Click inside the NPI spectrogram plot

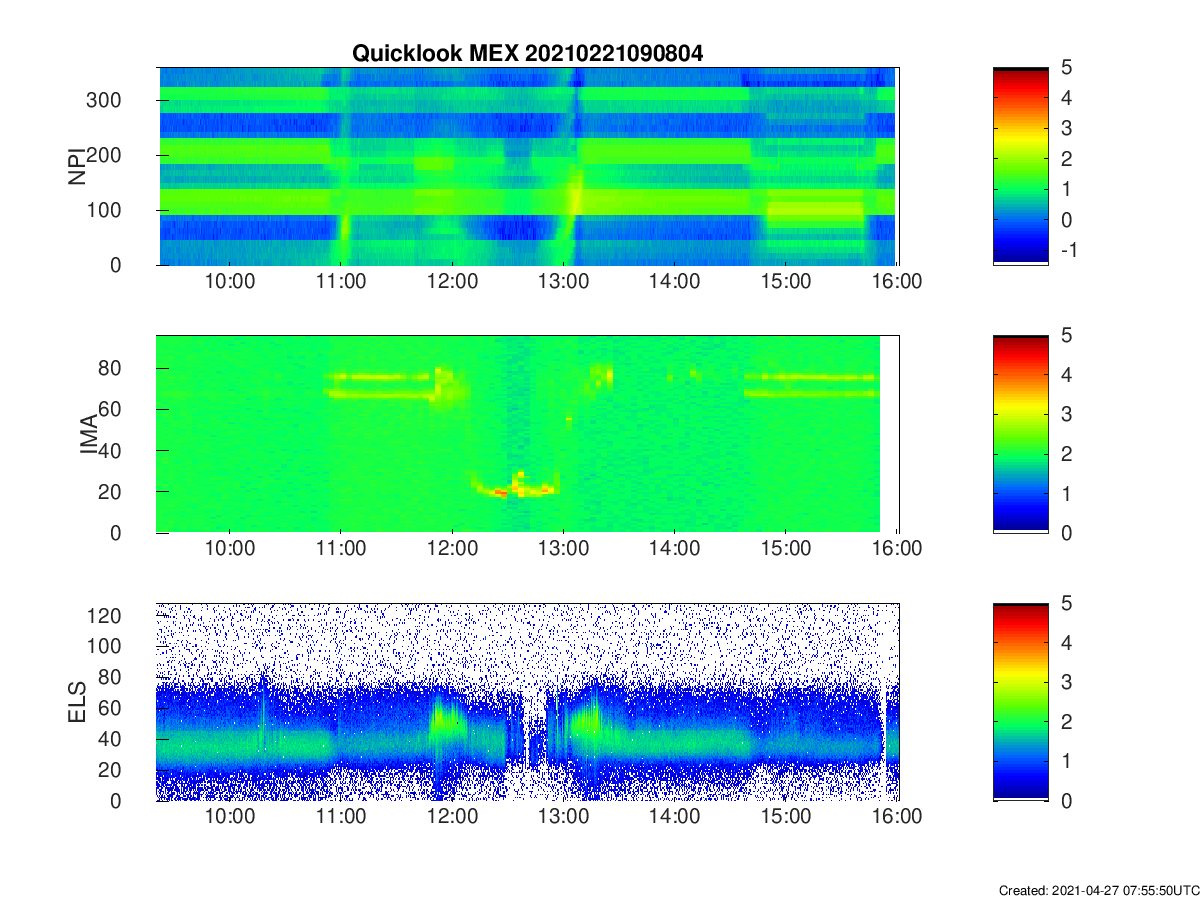coord(528,166)
